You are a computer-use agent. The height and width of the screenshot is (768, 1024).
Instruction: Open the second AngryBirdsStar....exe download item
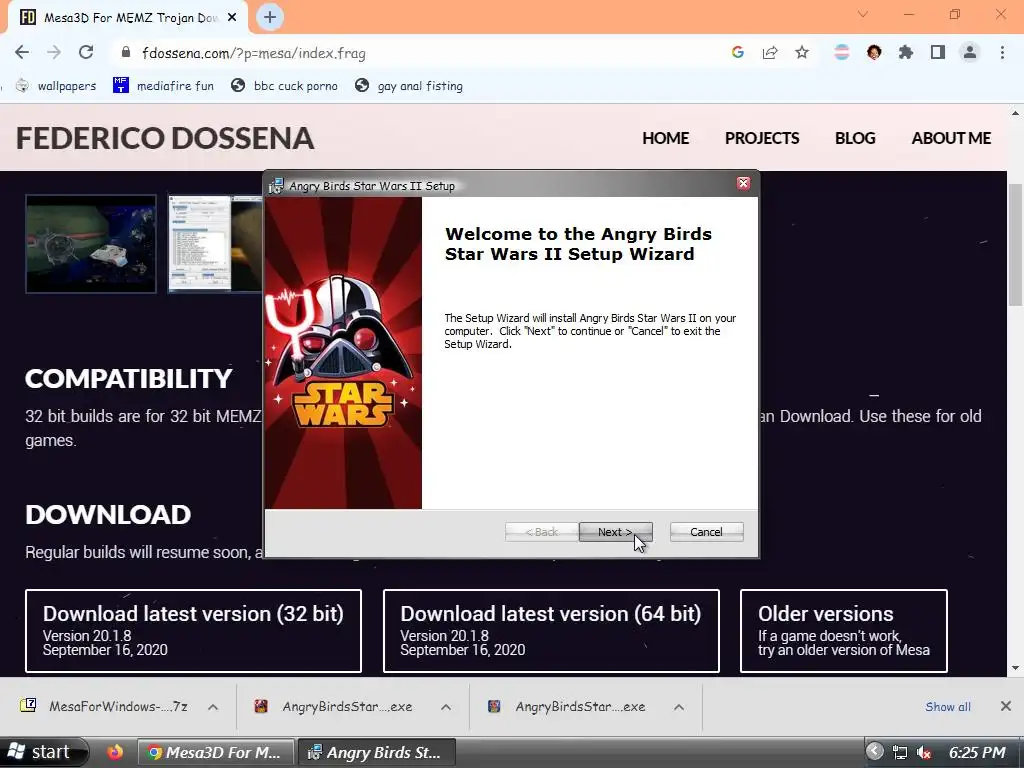[568, 706]
